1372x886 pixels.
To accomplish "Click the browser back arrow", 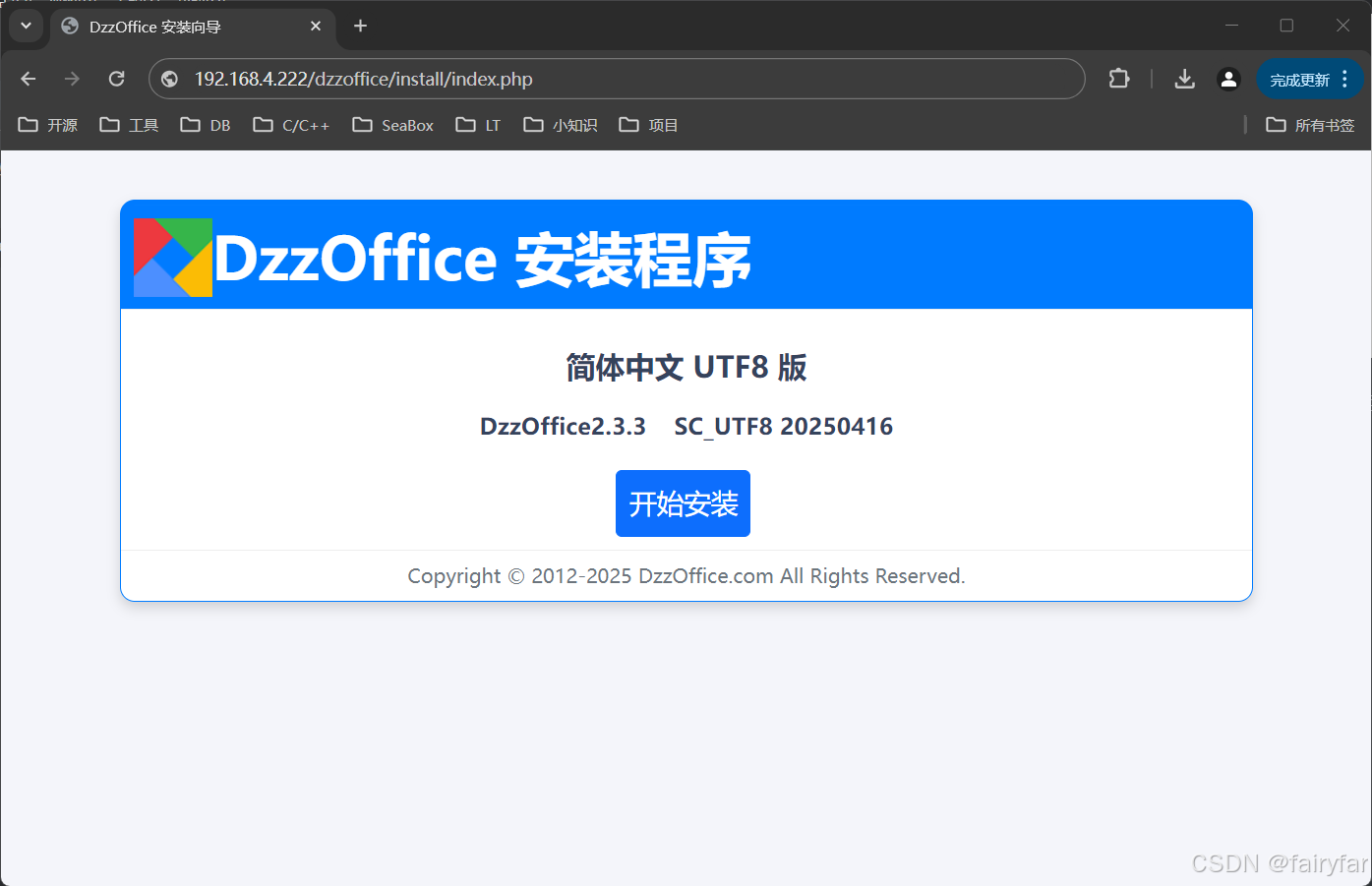I will (x=28, y=79).
